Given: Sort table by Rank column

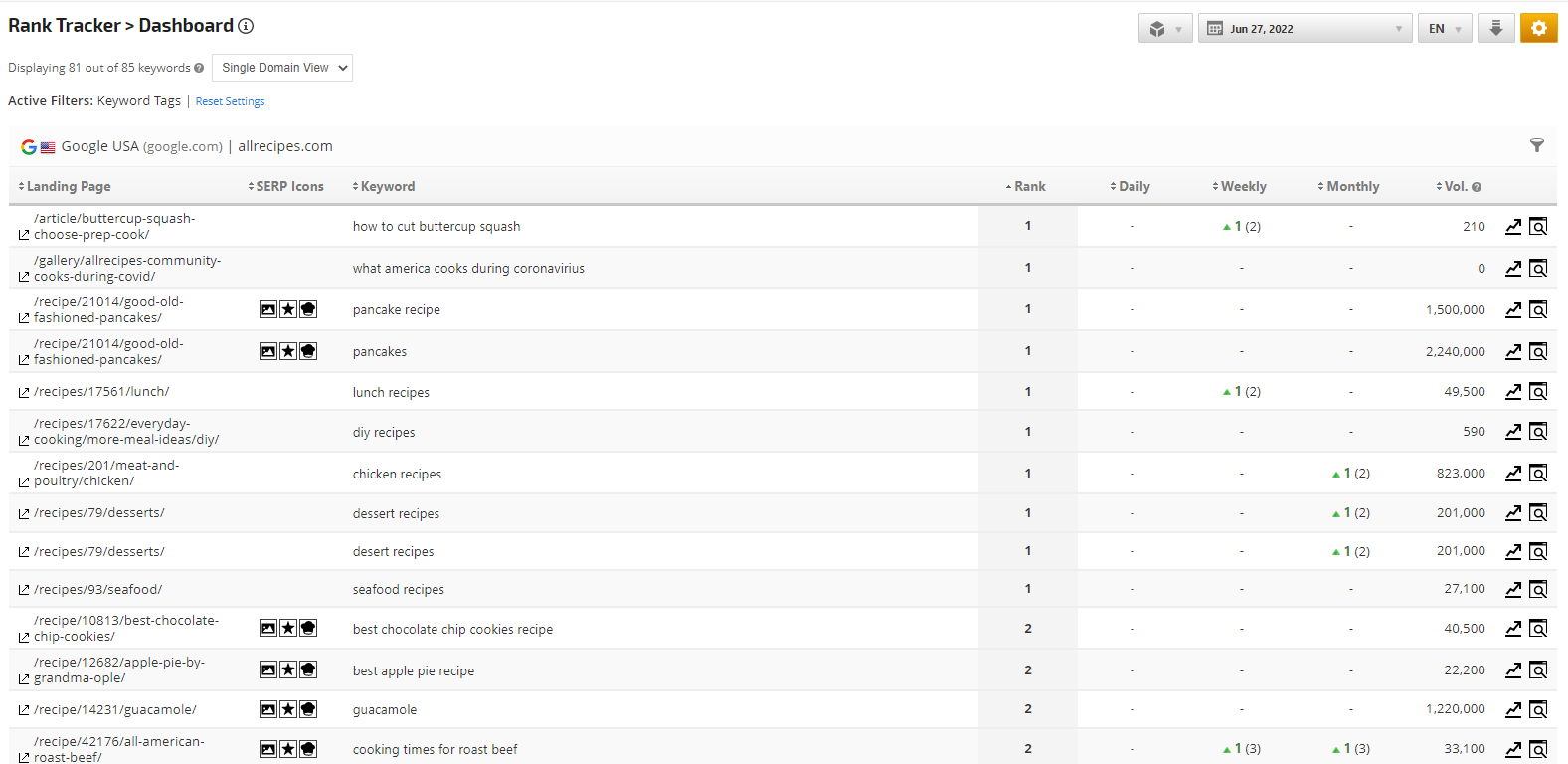Looking at the screenshot, I should pos(1028,187).
